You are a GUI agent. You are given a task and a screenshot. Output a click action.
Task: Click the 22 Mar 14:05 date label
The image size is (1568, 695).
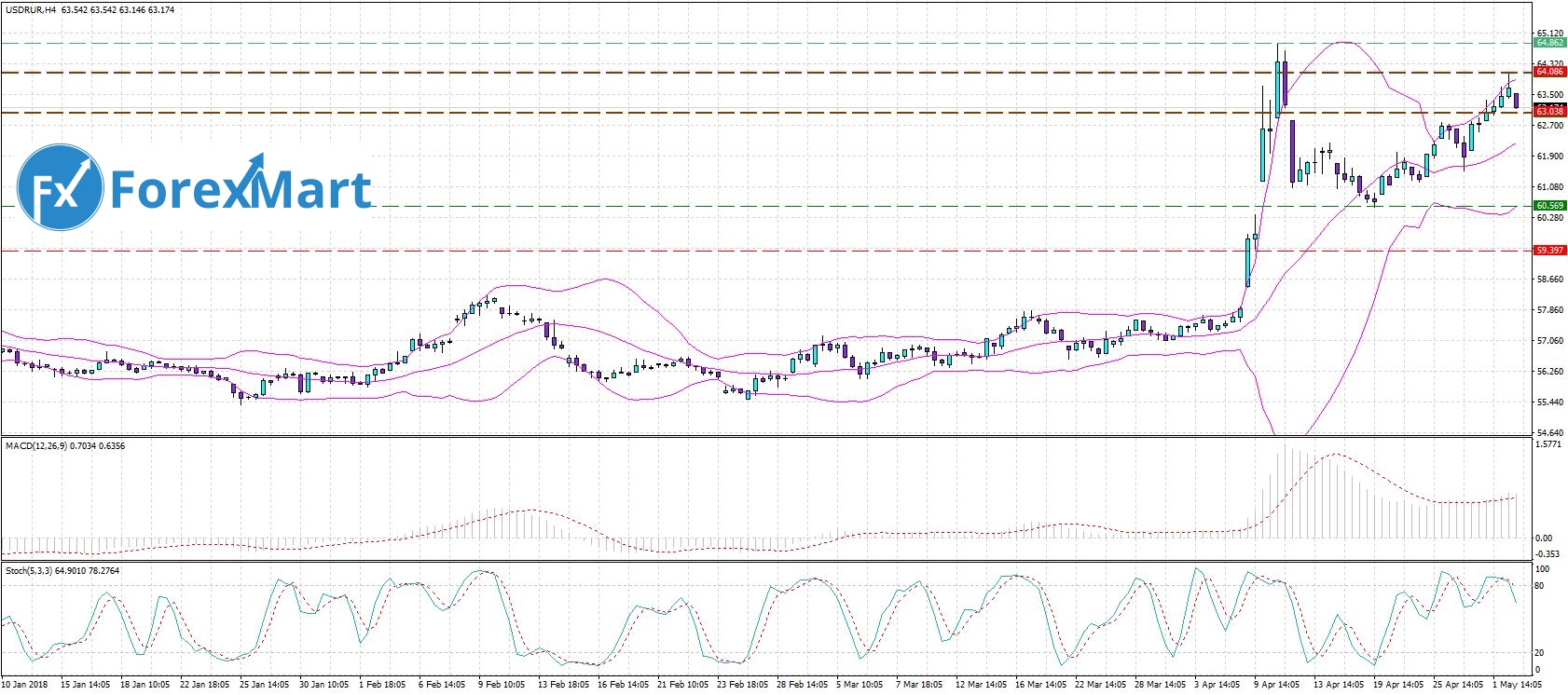click(1100, 685)
